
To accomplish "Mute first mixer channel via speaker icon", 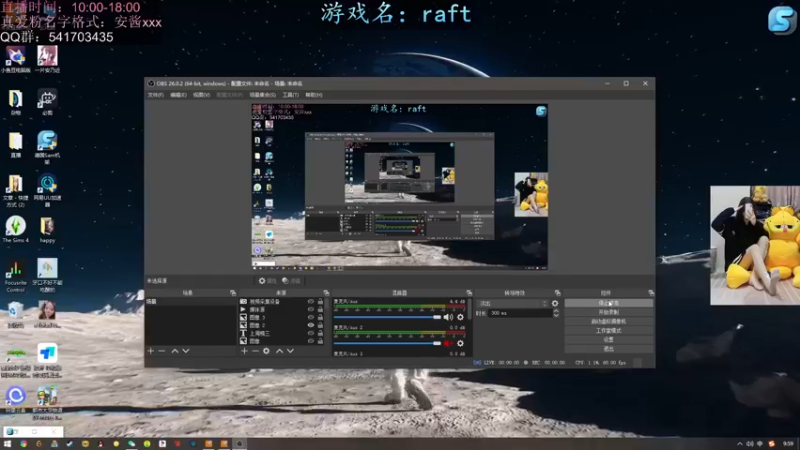I will [x=448, y=317].
